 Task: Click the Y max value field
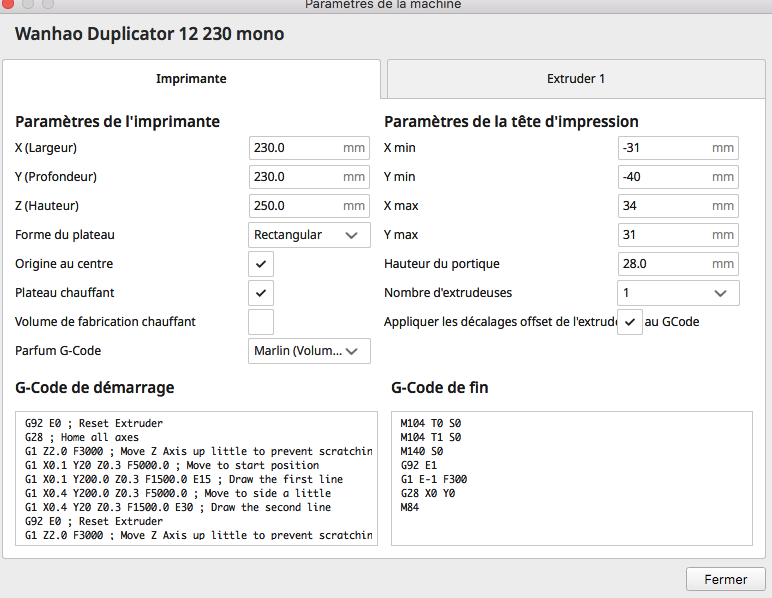[x=678, y=235]
